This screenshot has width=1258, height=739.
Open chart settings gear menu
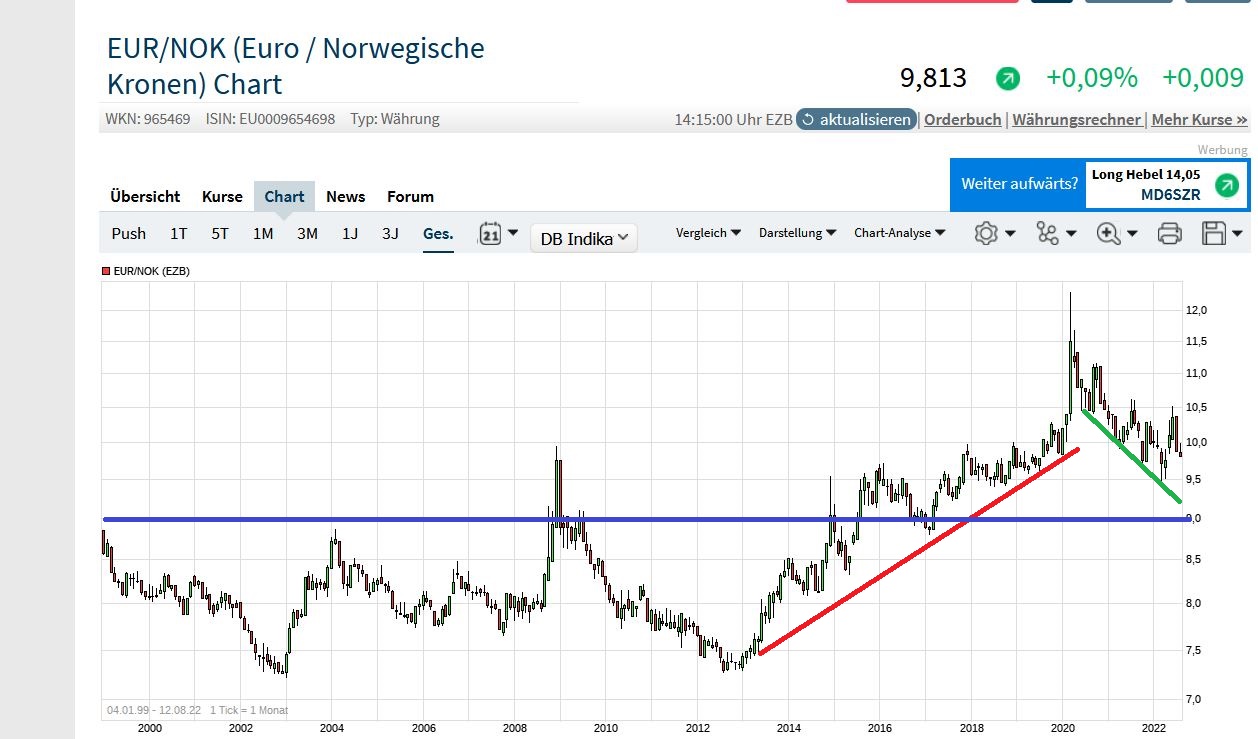[993, 234]
